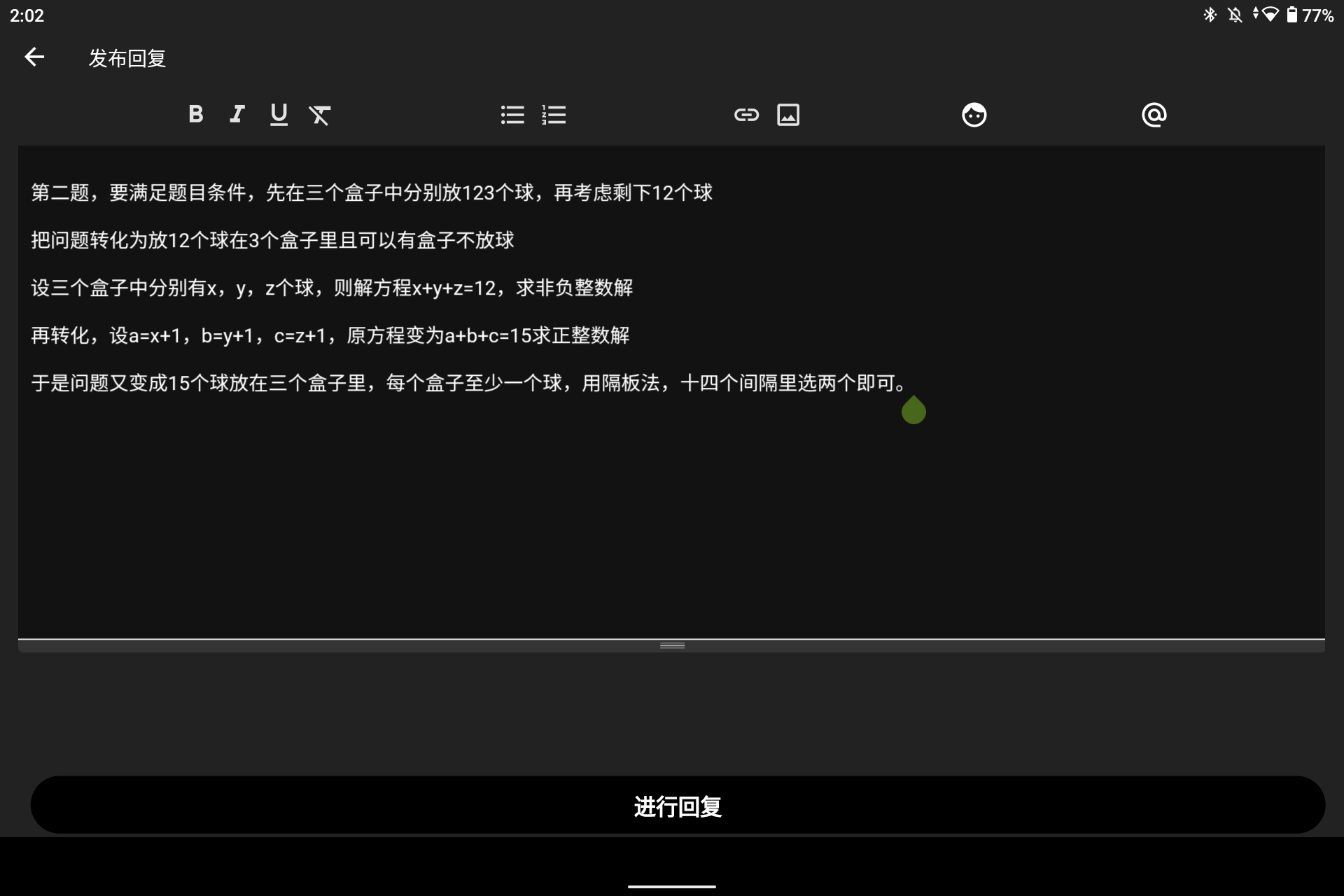Toggle underline formatting

[x=279, y=114]
